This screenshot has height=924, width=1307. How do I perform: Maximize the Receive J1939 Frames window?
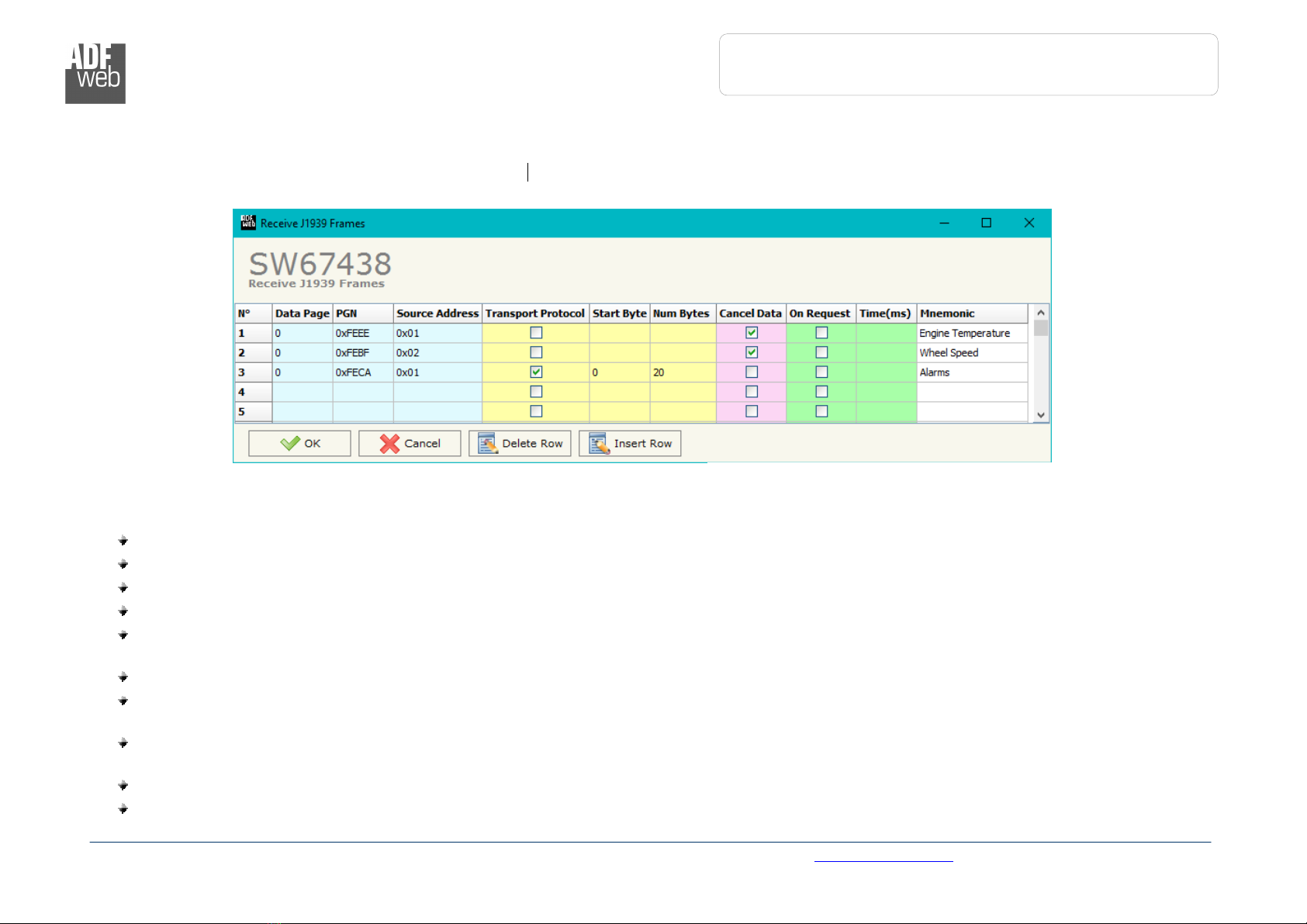987,223
